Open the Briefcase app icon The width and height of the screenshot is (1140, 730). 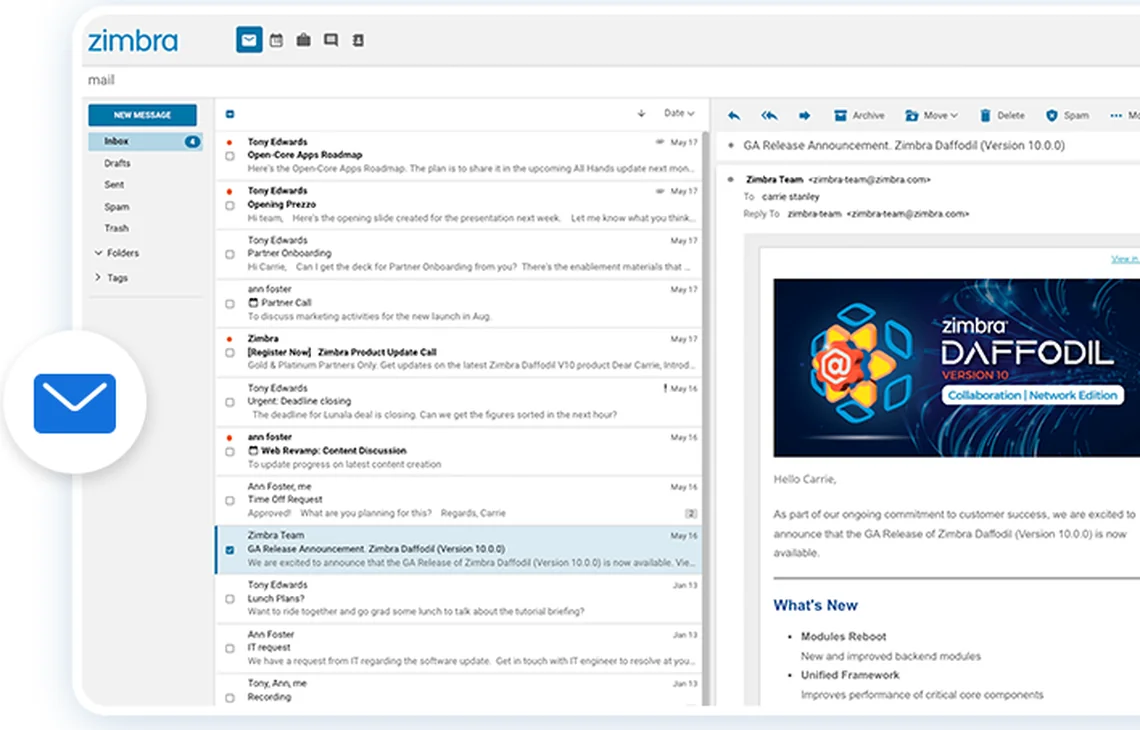pyautogui.click(x=303, y=40)
